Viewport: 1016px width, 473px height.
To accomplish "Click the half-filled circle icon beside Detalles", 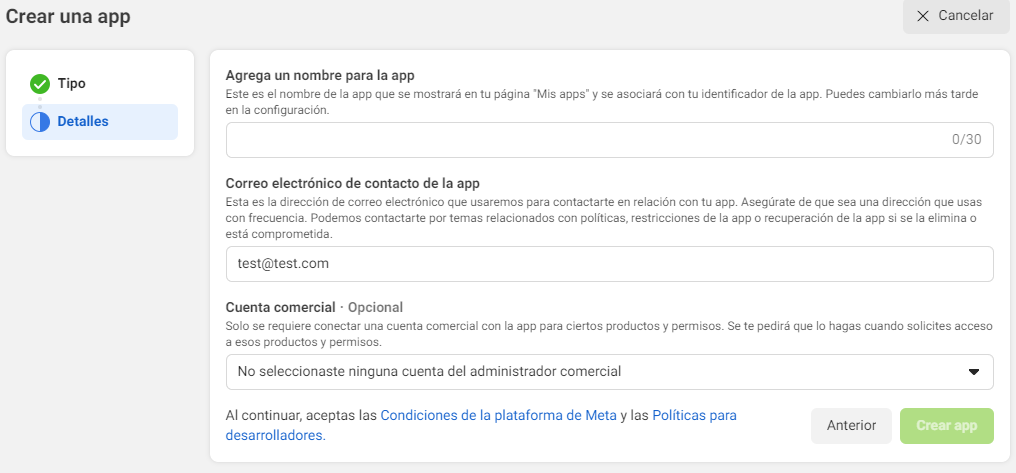I will click(40, 122).
